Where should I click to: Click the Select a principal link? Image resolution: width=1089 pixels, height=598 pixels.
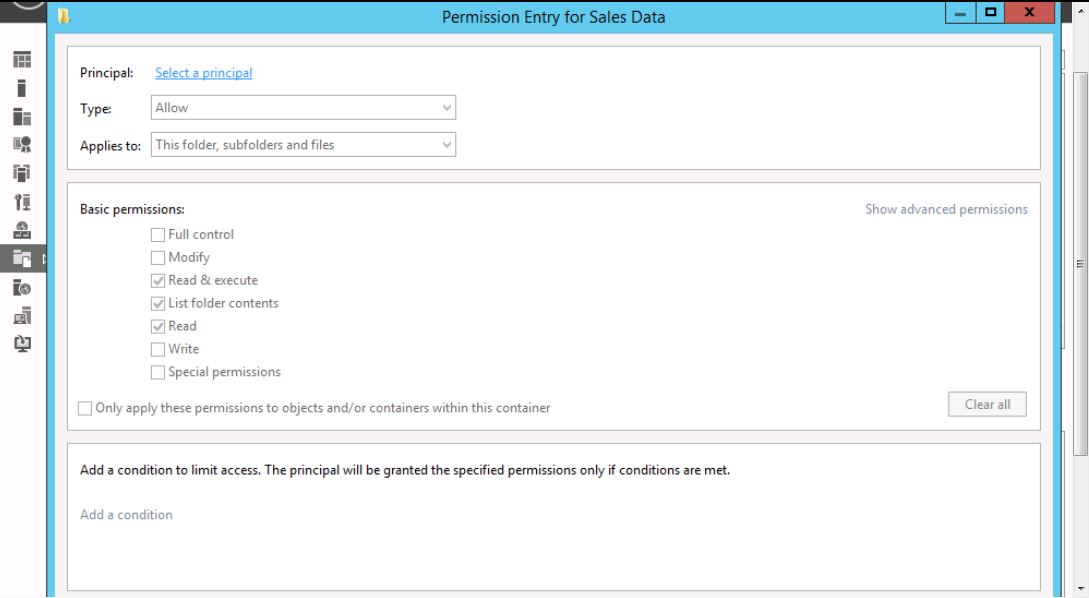click(203, 73)
